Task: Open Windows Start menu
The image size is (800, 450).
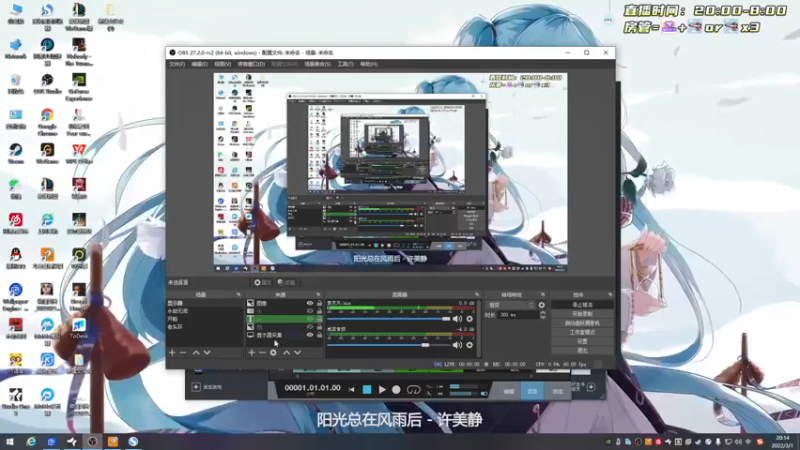Action: [9, 441]
